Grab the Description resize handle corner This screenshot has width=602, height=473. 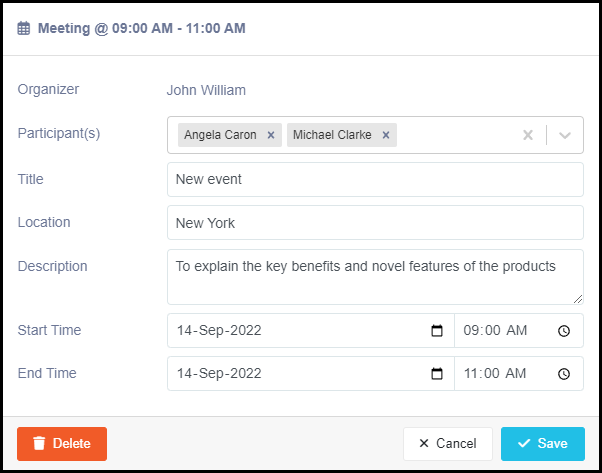click(578, 299)
